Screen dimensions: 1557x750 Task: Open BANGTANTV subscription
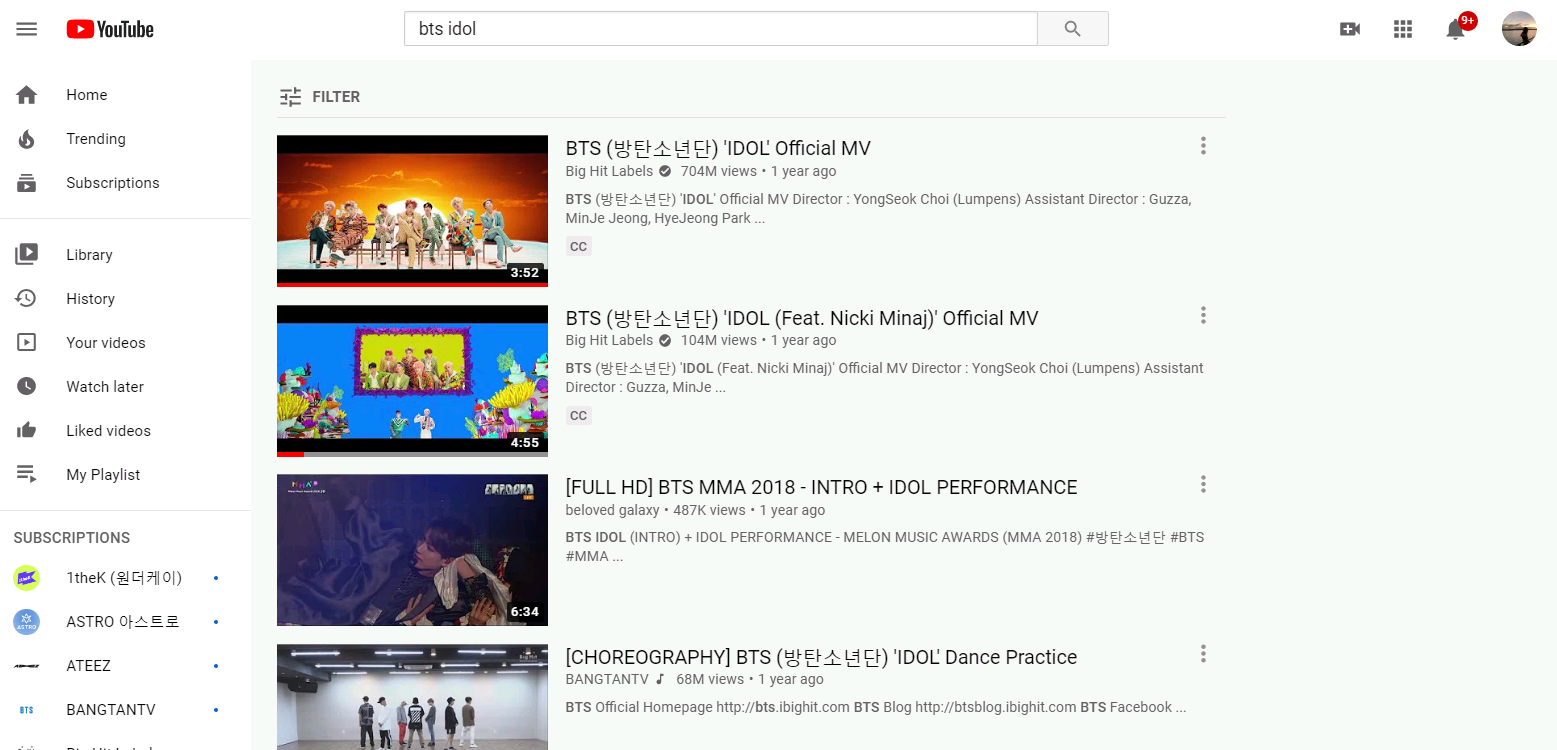[125, 710]
